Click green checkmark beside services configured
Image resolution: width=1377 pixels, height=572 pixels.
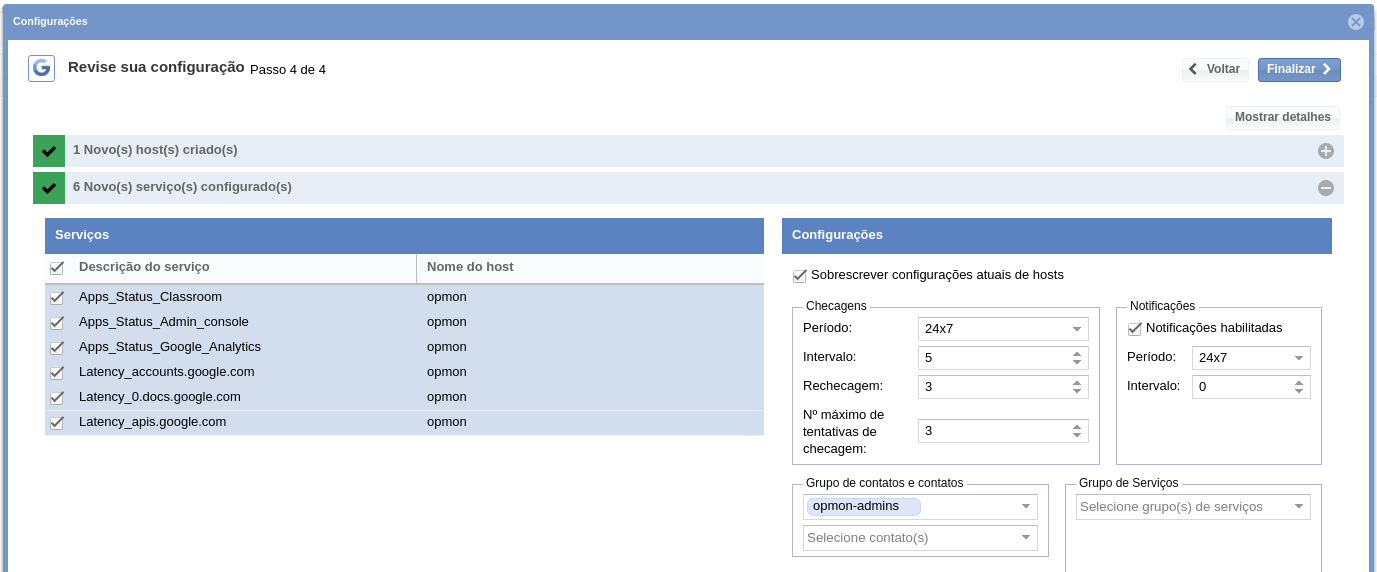pyautogui.click(x=49, y=188)
